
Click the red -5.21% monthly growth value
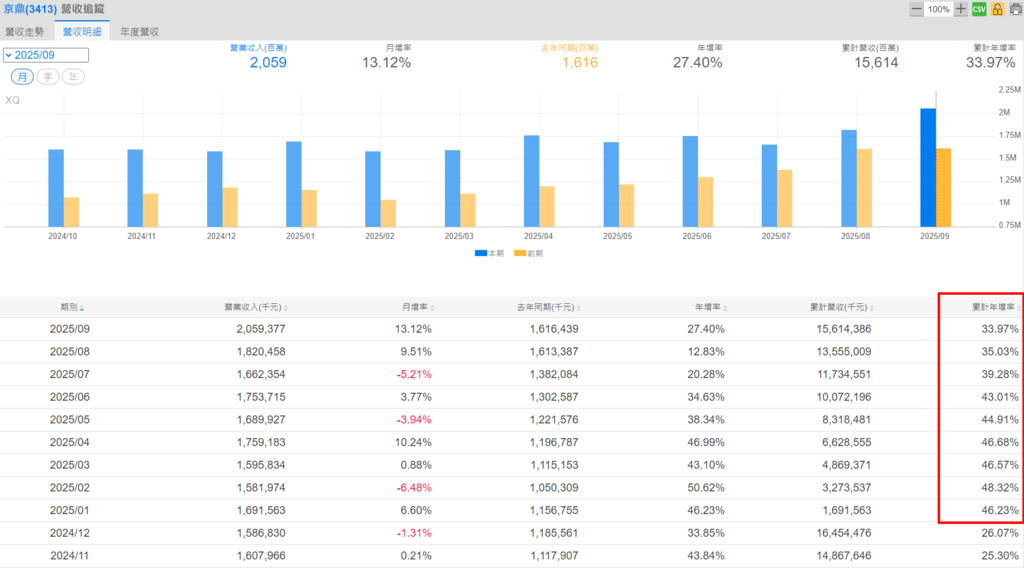tap(414, 375)
